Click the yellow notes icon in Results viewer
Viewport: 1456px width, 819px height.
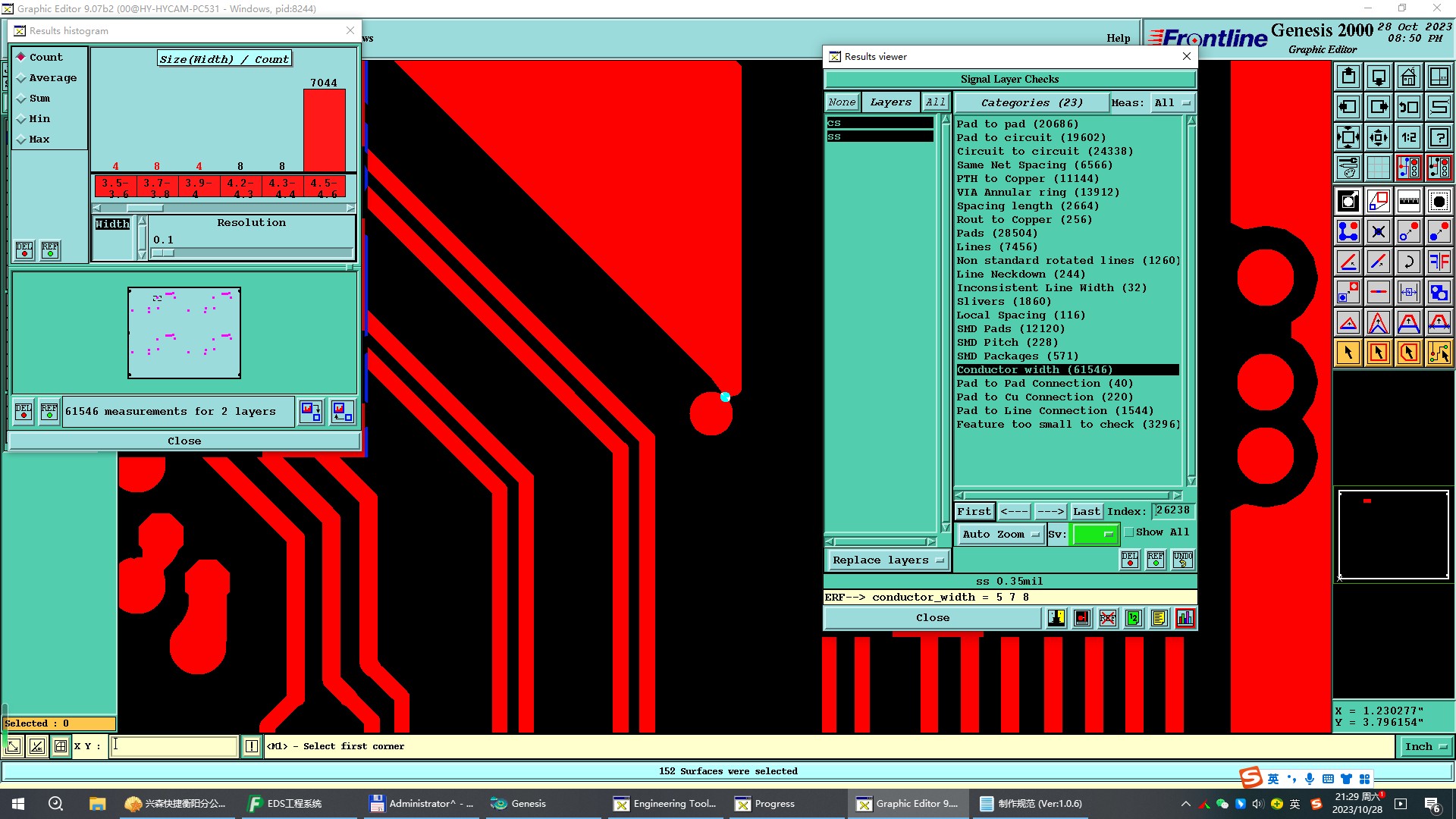[x=1159, y=618]
